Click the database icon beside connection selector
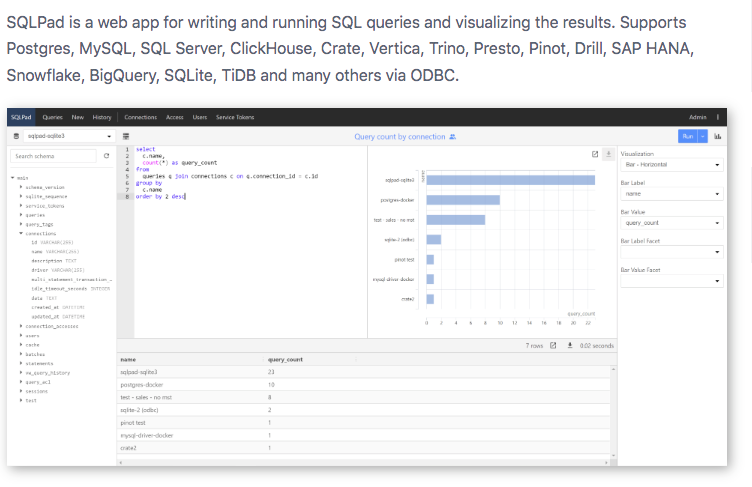Image resolution: width=752 pixels, height=487 pixels. point(16,136)
